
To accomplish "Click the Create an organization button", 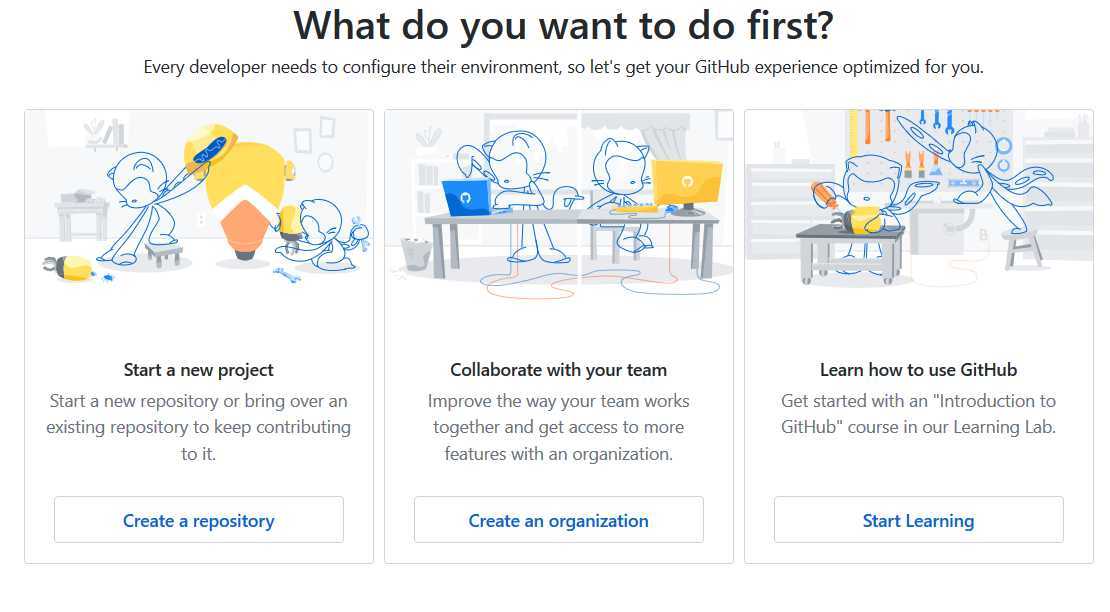I will click(x=559, y=520).
